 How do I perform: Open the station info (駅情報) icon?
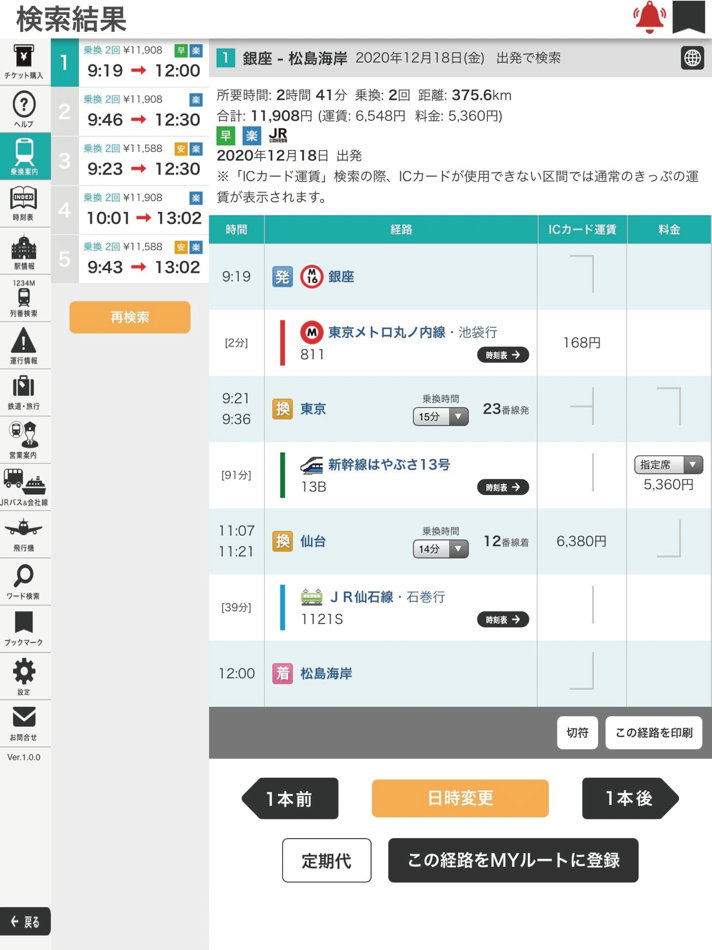click(24, 251)
